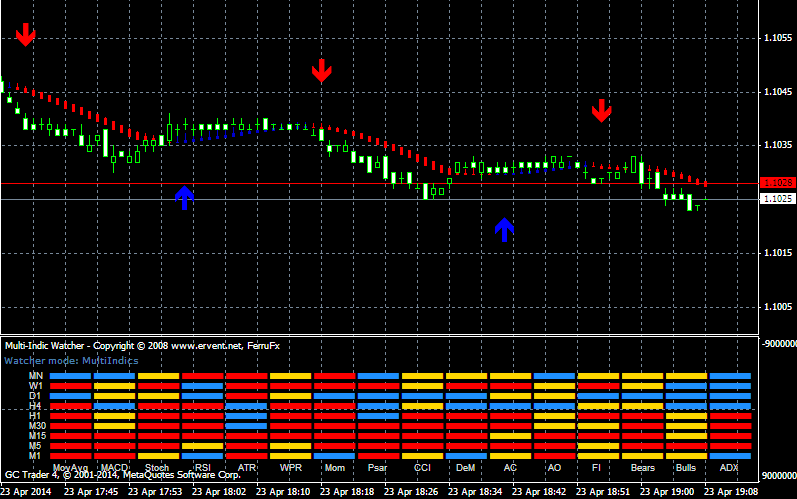Click the MovAvg indicator column label
797x499 pixels.
69,467
